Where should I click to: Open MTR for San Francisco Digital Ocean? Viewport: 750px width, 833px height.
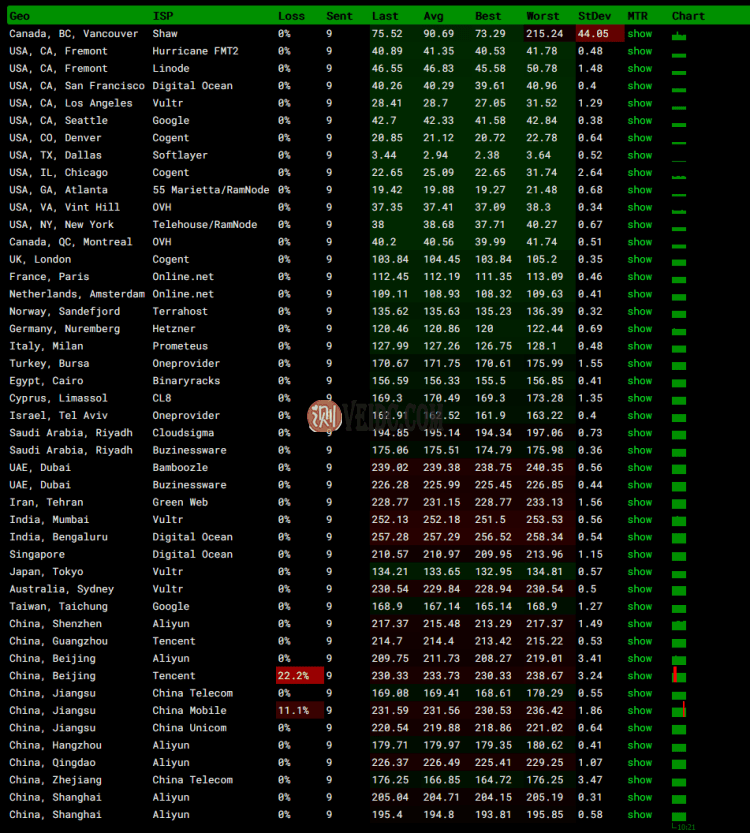(x=640, y=86)
